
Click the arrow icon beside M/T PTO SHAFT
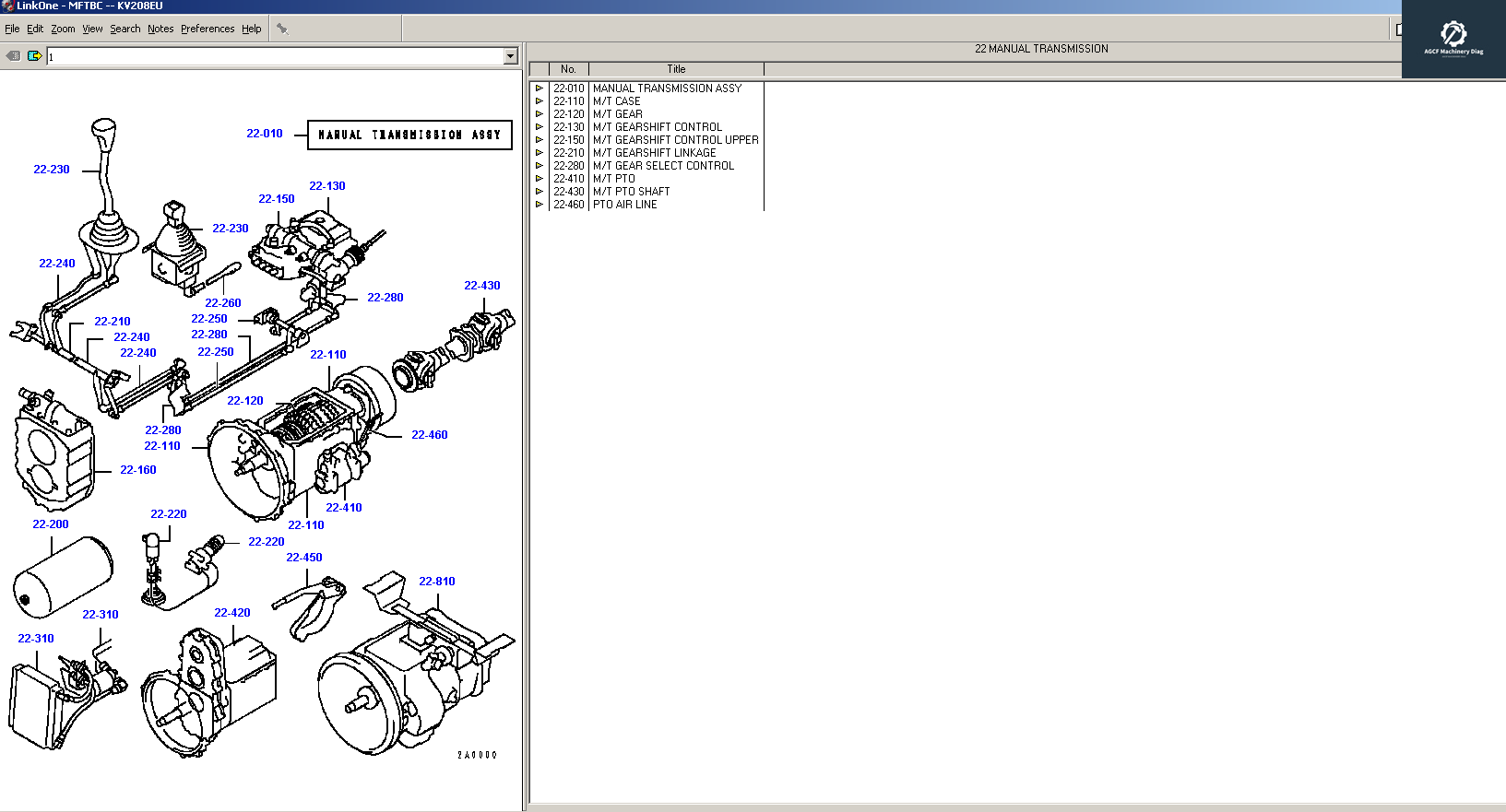(540, 192)
